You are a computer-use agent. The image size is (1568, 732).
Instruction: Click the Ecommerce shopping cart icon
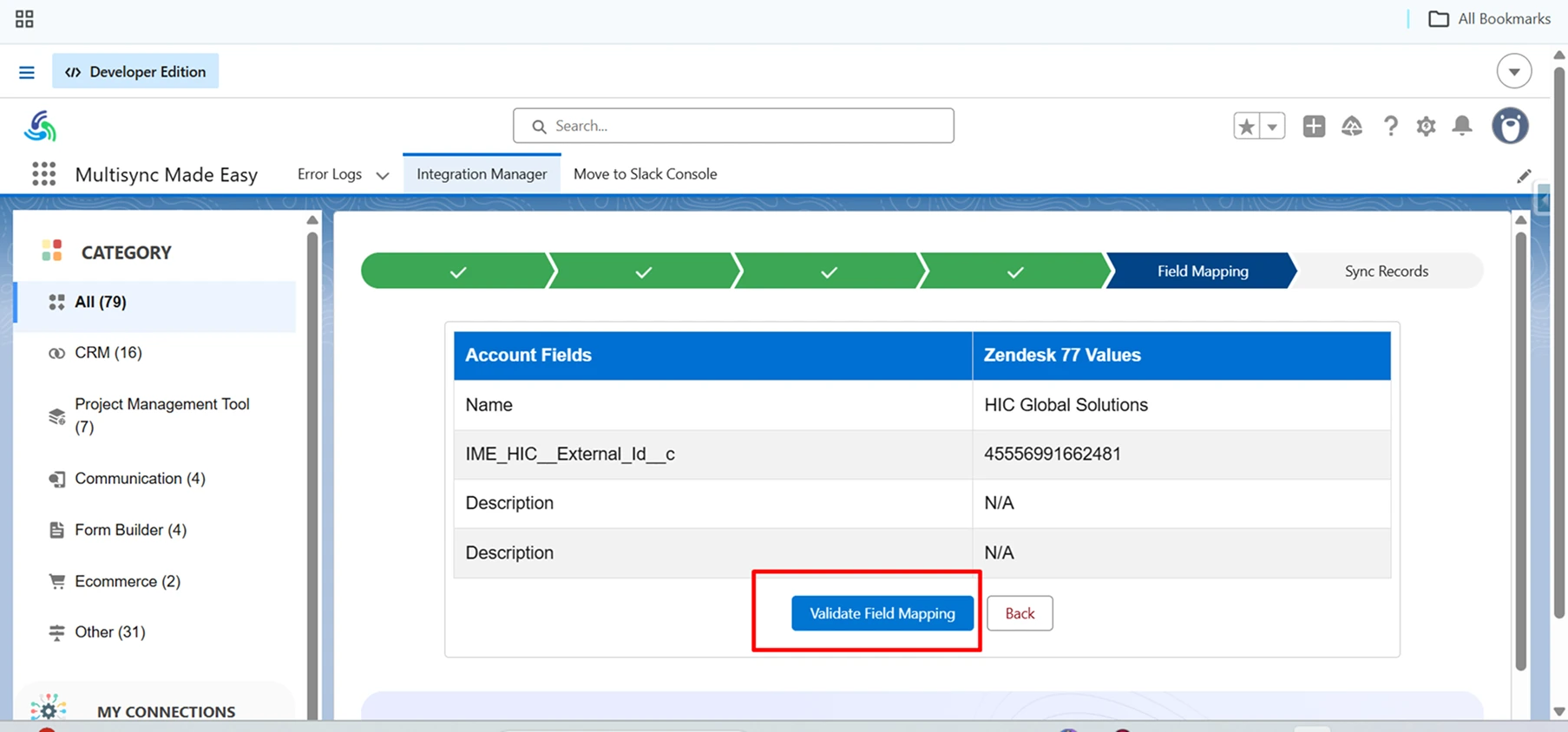57,581
